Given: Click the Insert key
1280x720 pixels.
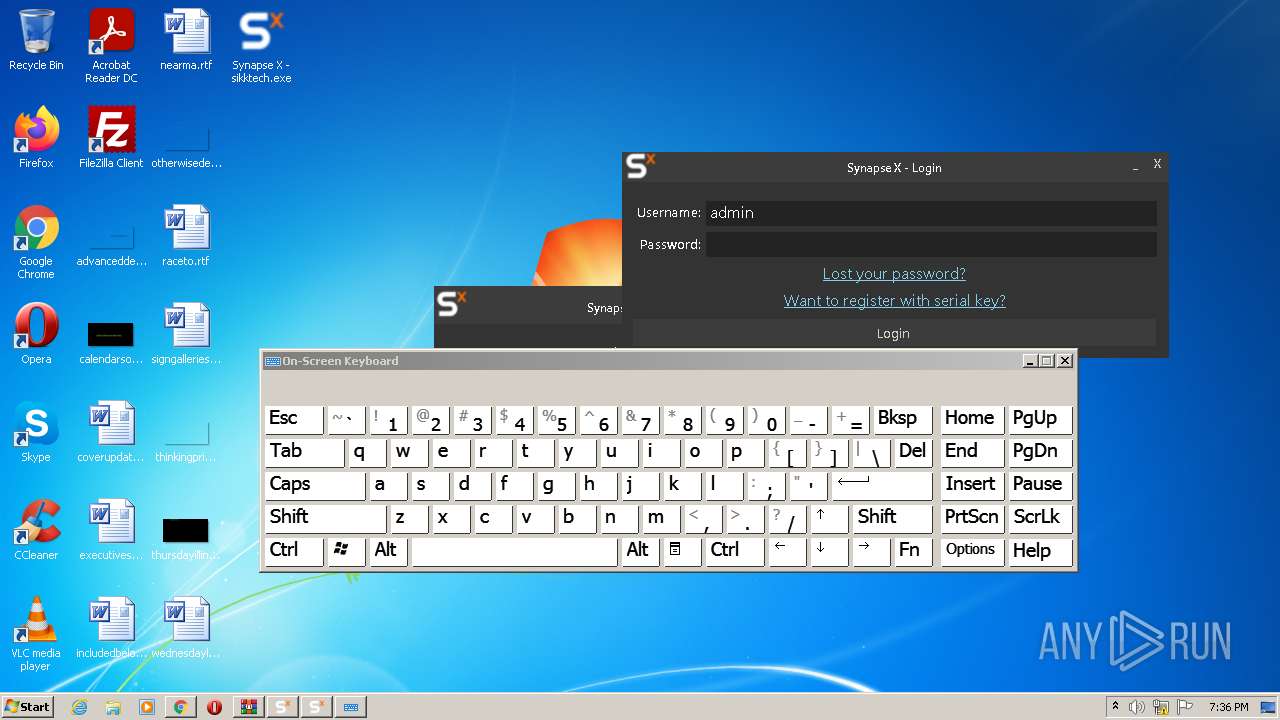Looking at the screenshot, I should (x=972, y=485).
